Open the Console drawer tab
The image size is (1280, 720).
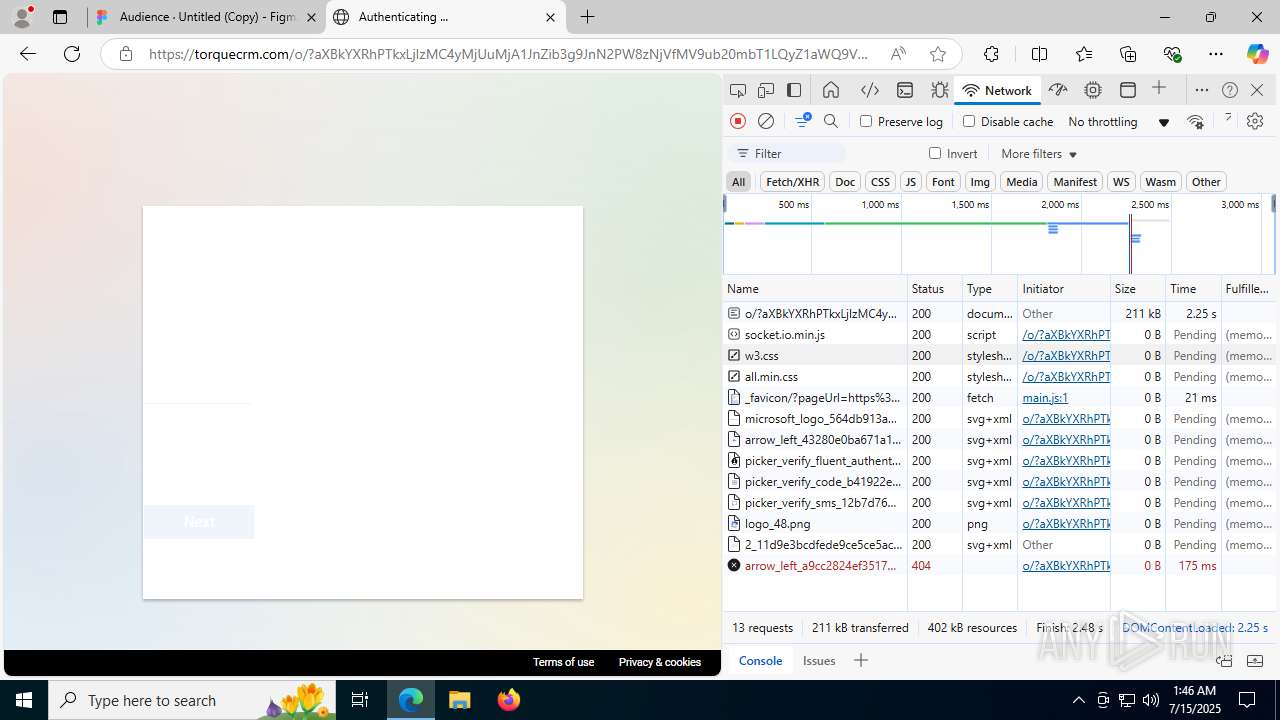tap(760, 660)
